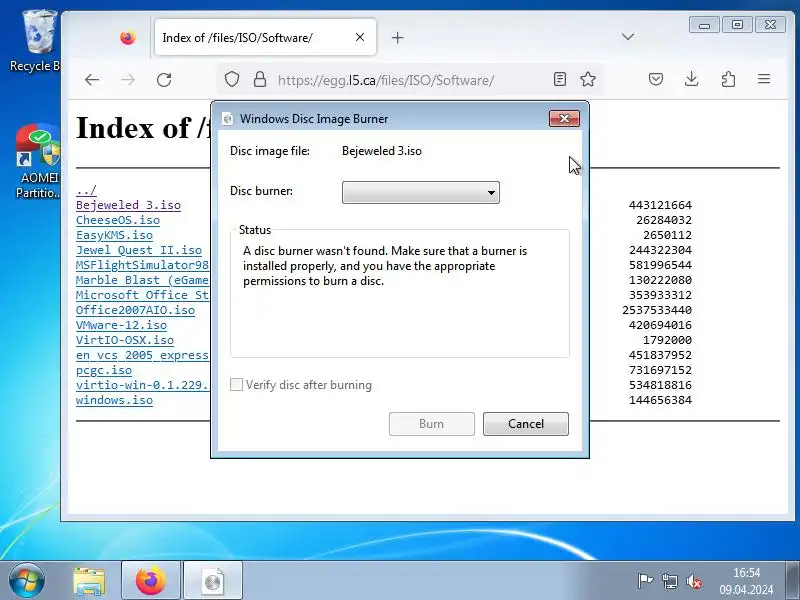Toggle Reader View icon in address bar
The image size is (800, 600).
tap(560, 79)
